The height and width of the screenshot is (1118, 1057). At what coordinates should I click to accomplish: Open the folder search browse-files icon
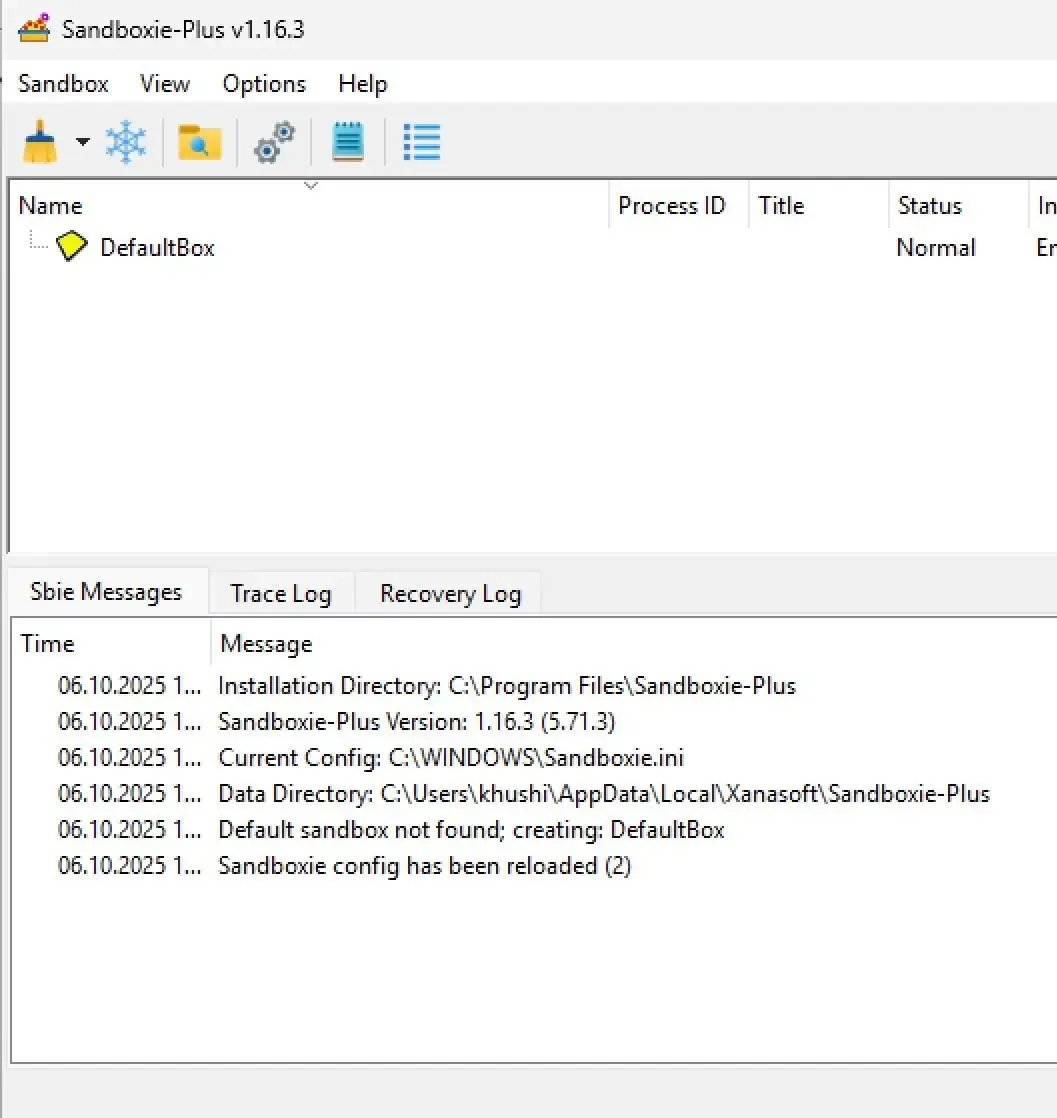(200, 143)
